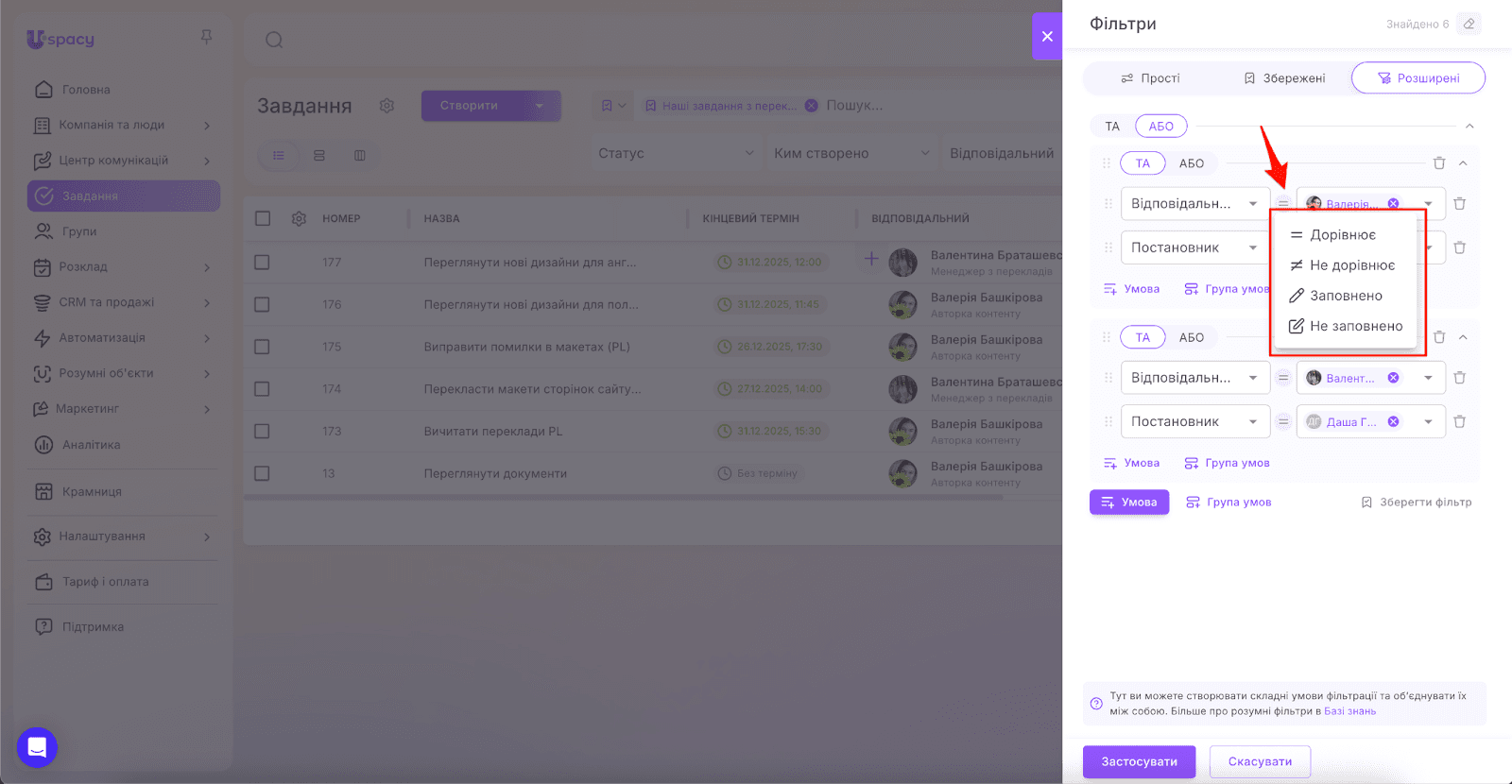Screen dimensions: 1512x784
Task: Open Аналітика in sidebar
Action: 123,445
